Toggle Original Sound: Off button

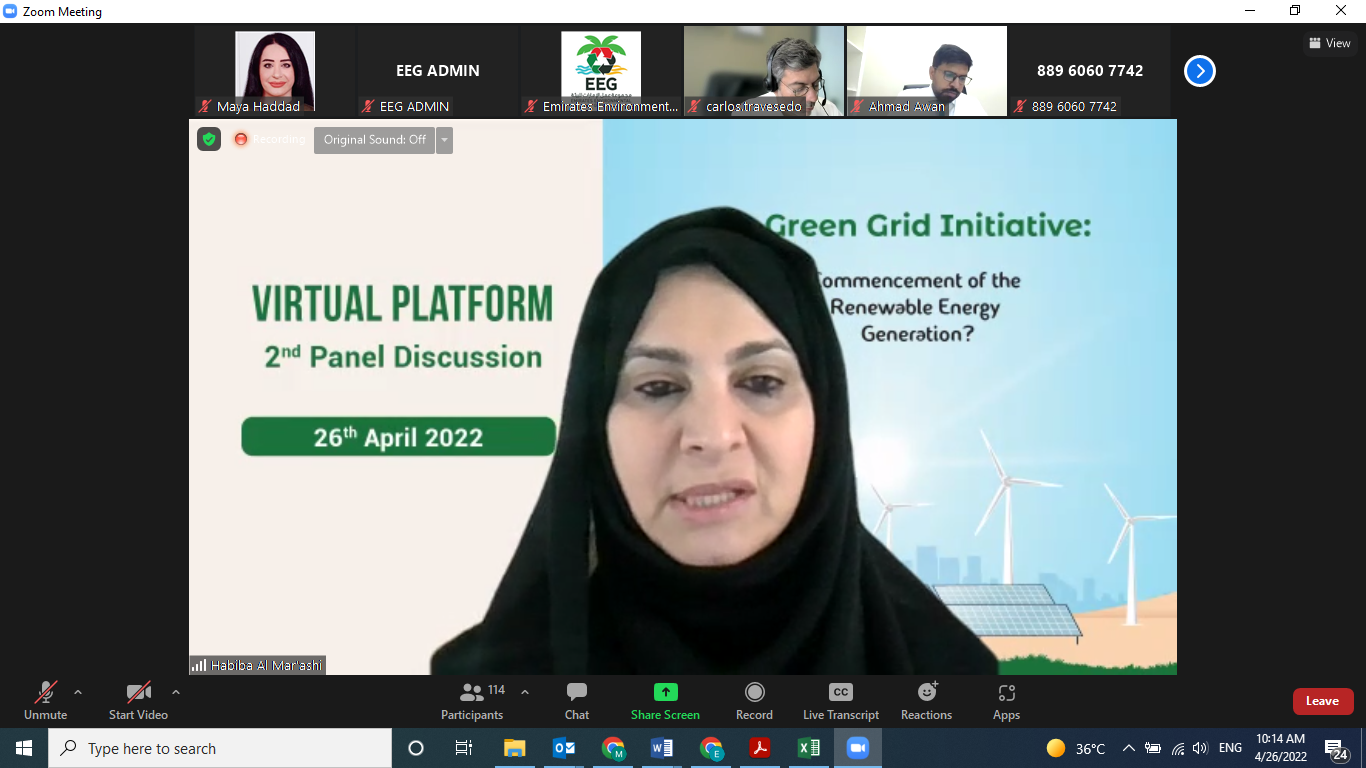tap(374, 140)
